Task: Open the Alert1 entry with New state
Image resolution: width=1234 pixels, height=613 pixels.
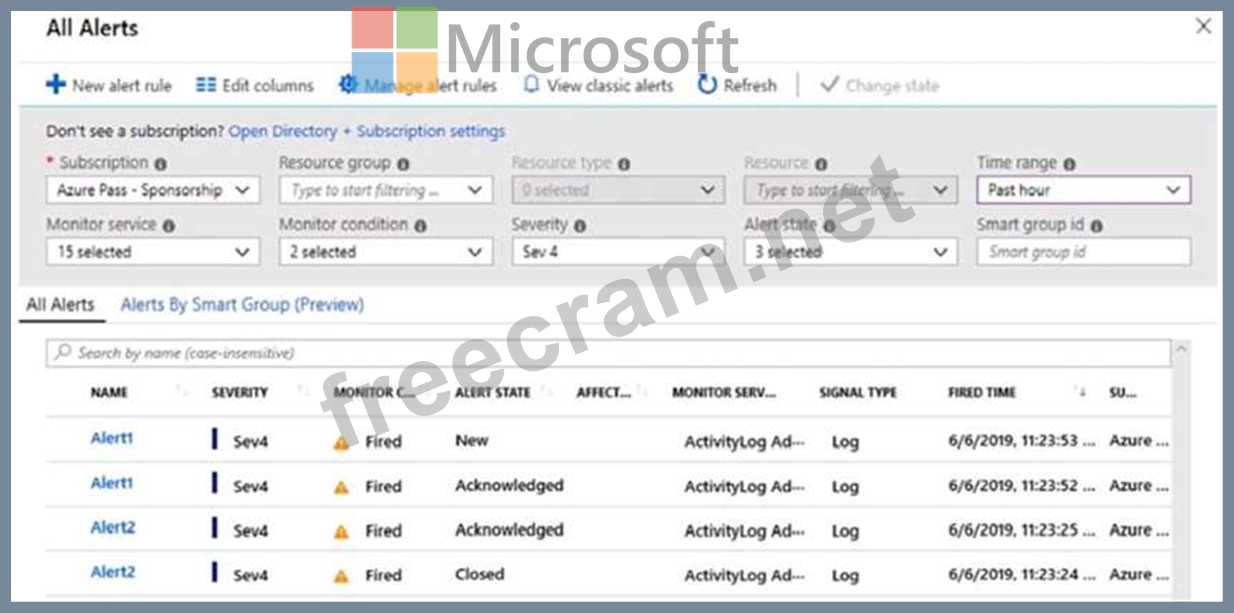Action: 112,438
